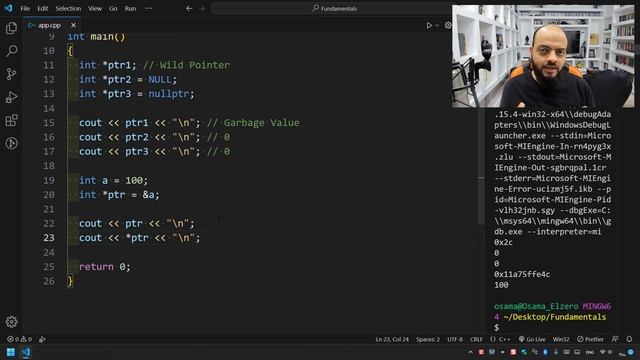Change line endings via CRLF

pyautogui.click(x=476, y=339)
